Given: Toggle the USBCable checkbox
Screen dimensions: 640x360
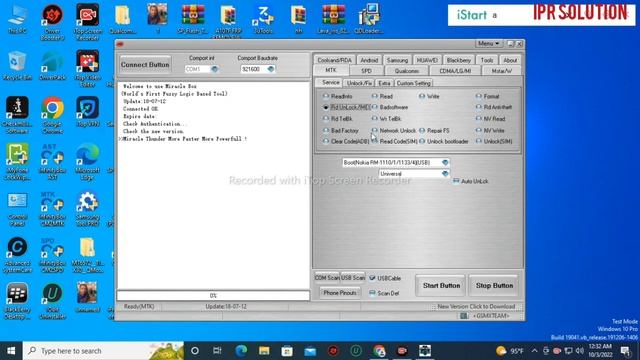Looking at the screenshot, I should (372, 278).
